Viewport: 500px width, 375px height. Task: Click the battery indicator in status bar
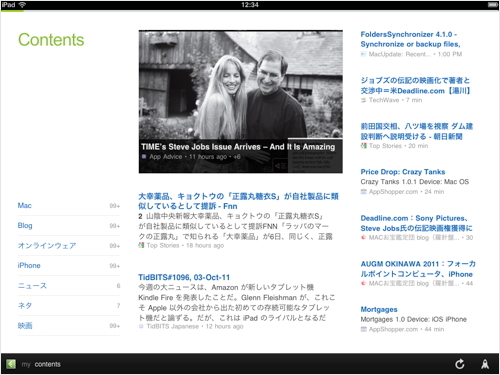coord(493,5)
